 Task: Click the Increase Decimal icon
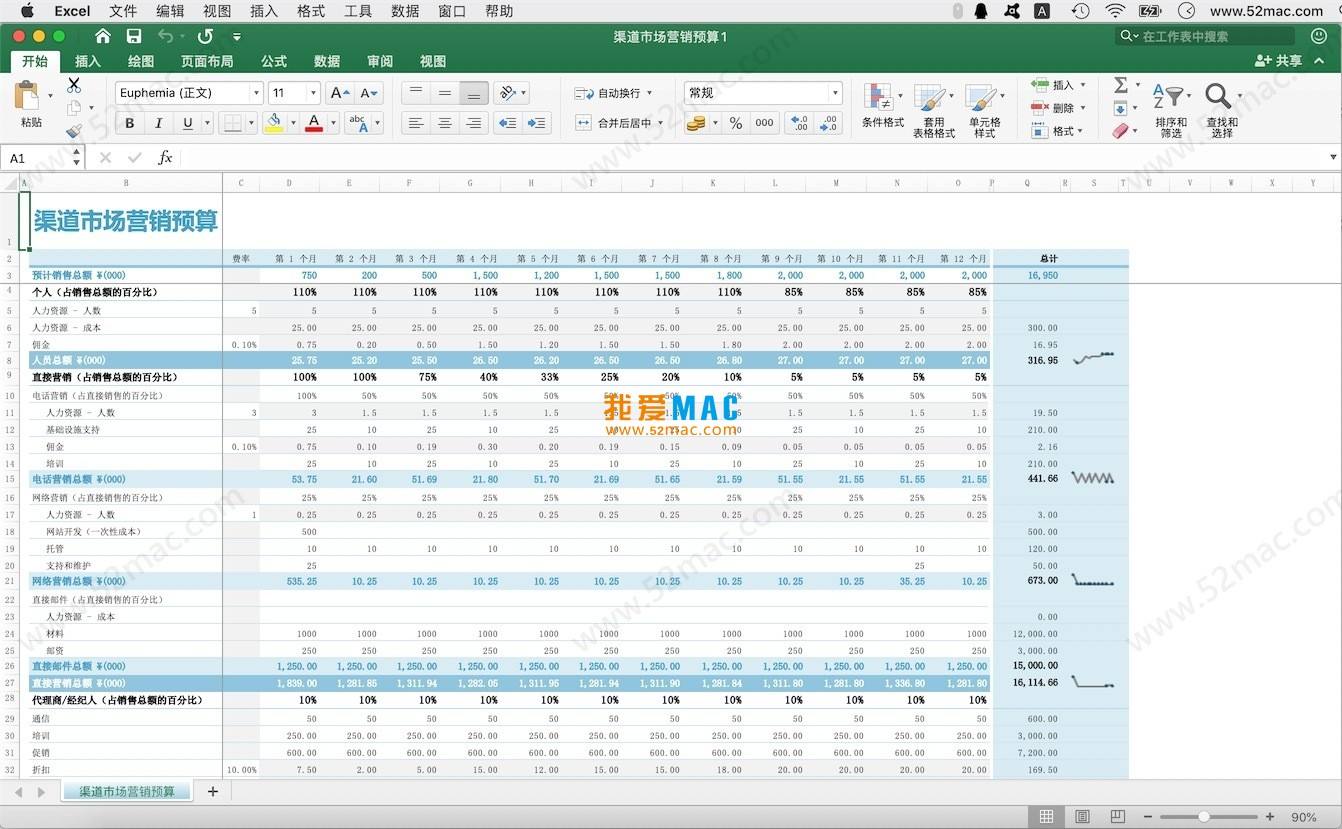click(799, 123)
